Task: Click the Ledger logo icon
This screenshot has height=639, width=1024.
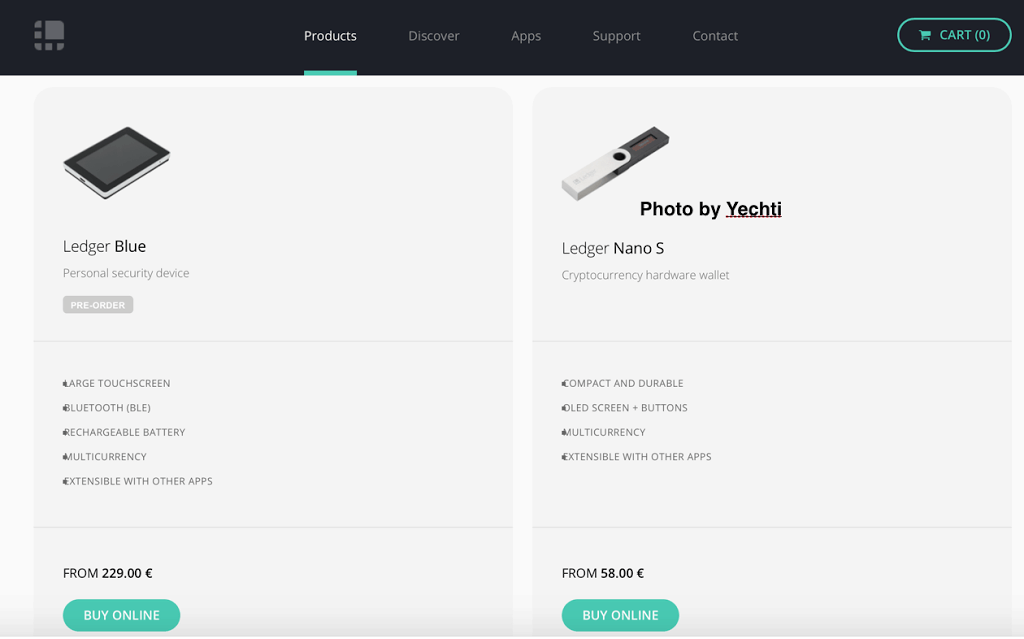Action: (49, 36)
